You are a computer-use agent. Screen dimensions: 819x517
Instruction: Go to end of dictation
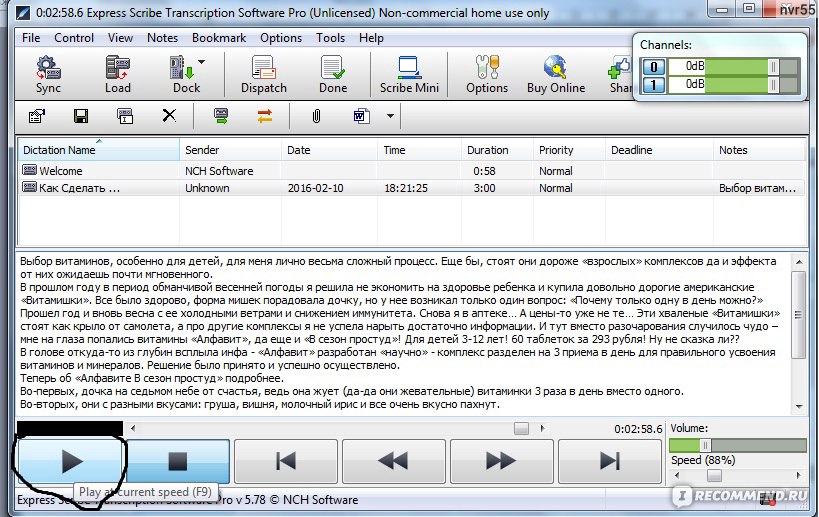point(610,462)
